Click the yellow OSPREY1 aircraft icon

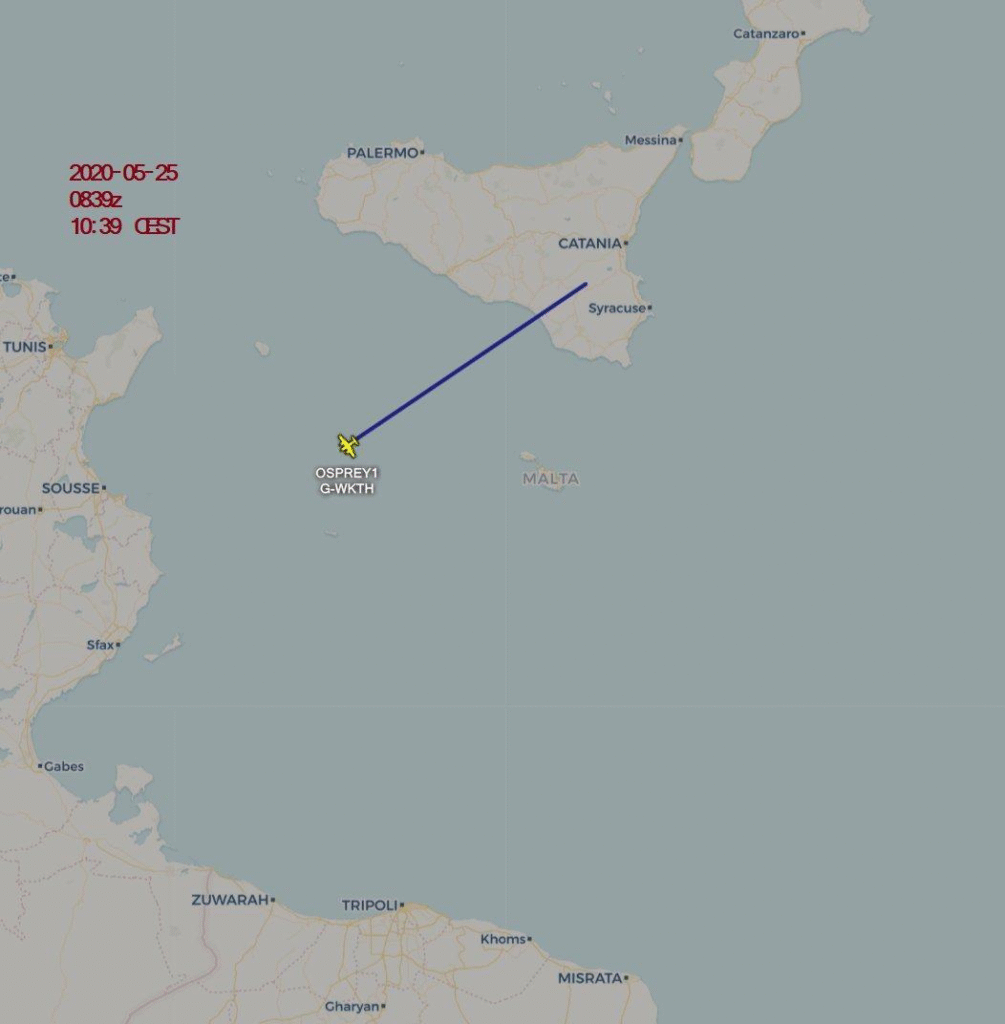tap(348, 445)
